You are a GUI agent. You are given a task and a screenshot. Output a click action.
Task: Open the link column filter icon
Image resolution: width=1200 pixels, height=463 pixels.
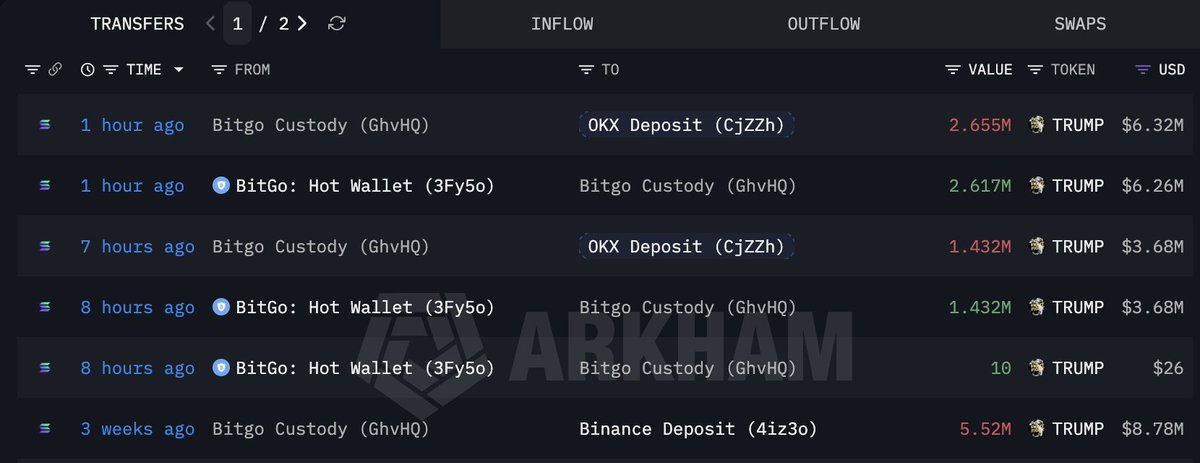[x=32, y=70]
